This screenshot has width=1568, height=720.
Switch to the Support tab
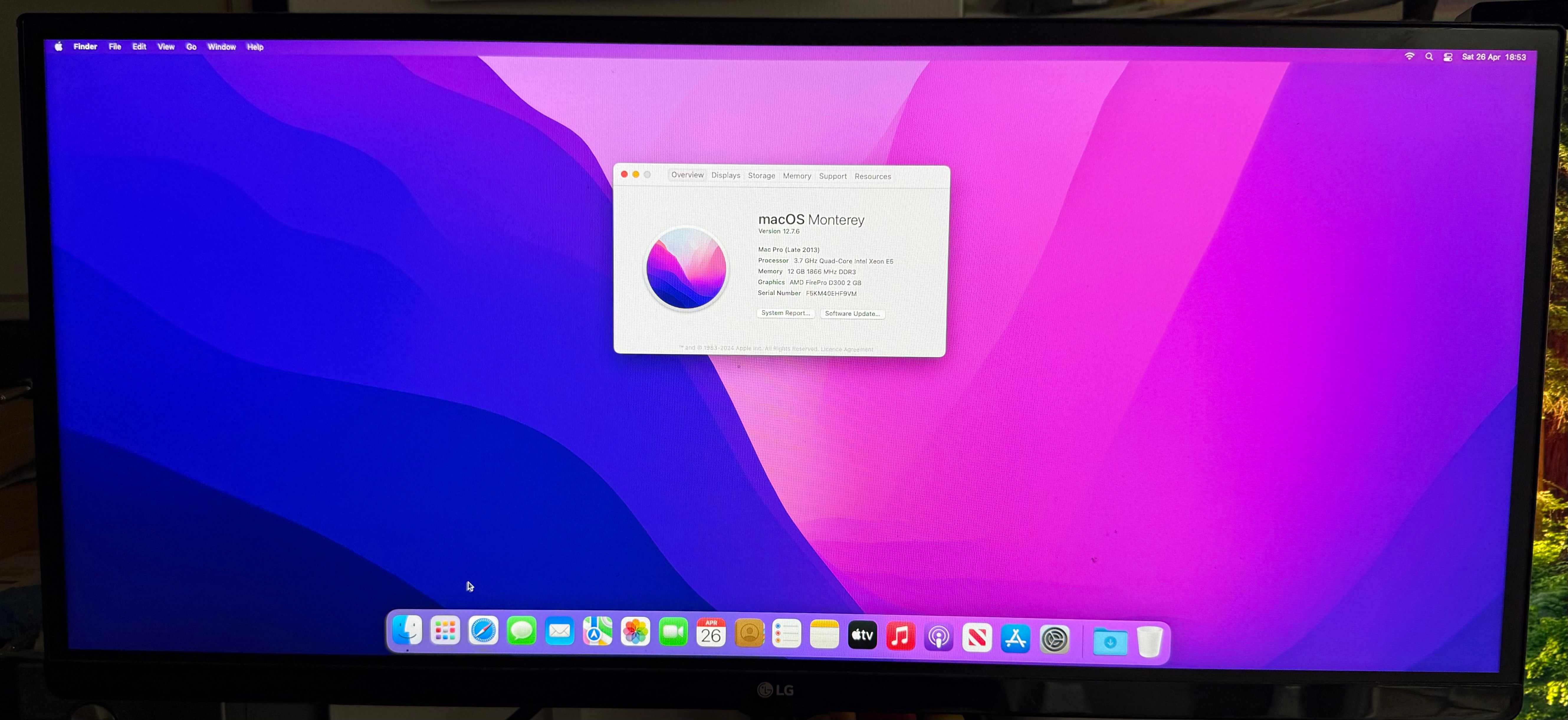(833, 176)
